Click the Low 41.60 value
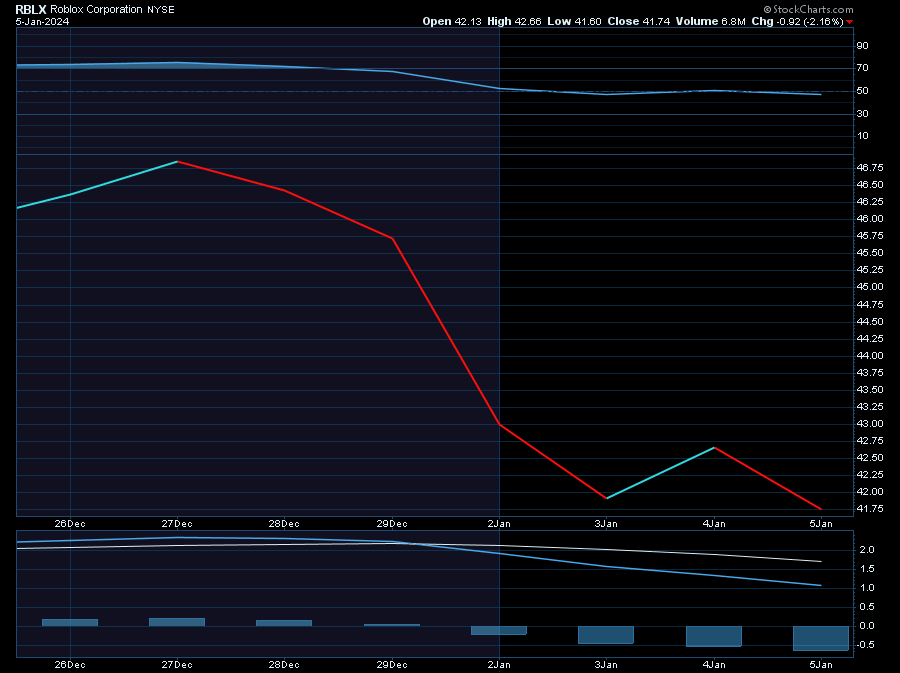The image size is (900, 673). pyautogui.click(x=574, y=22)
